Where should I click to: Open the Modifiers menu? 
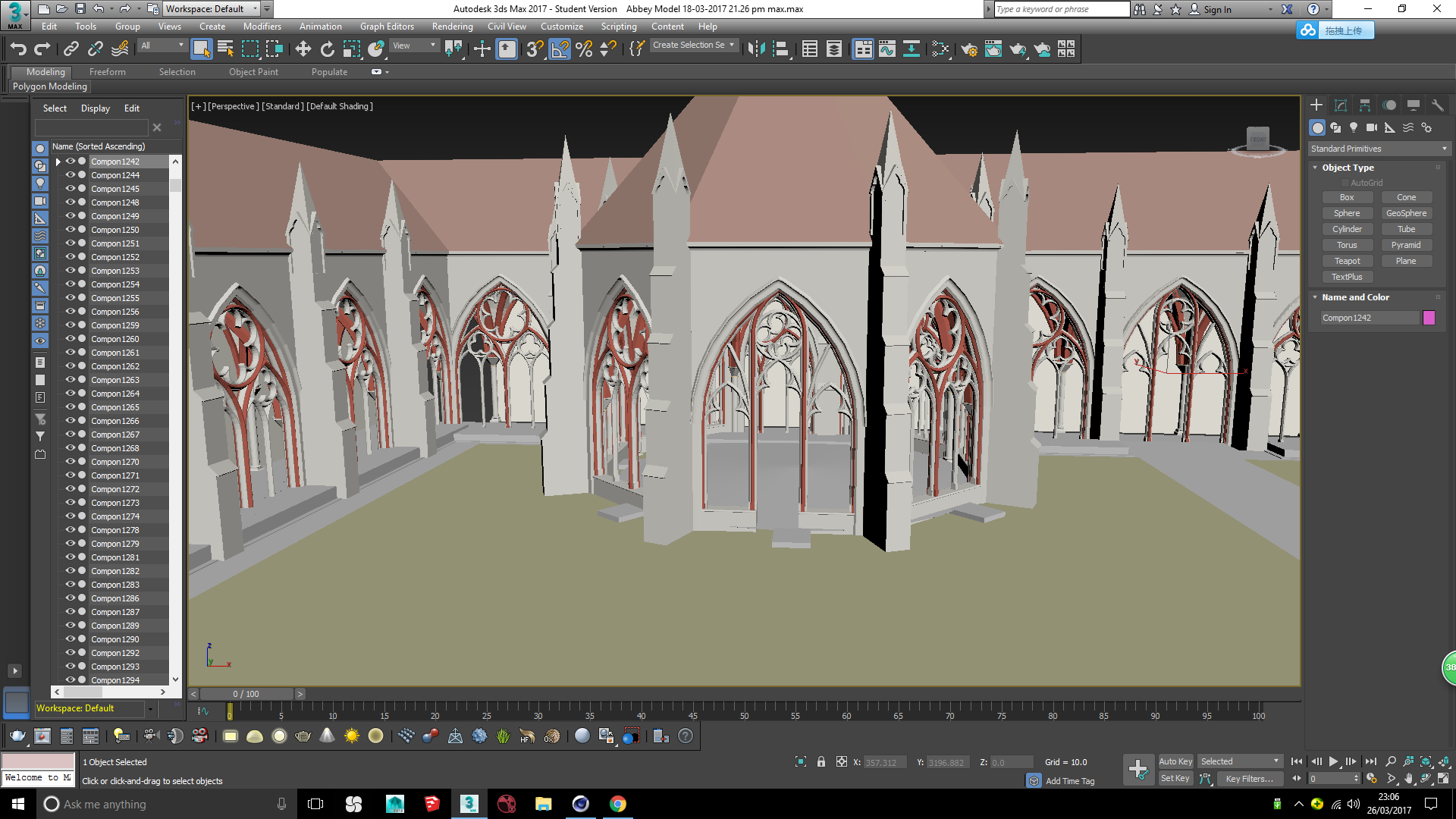[x=262, y=27]
